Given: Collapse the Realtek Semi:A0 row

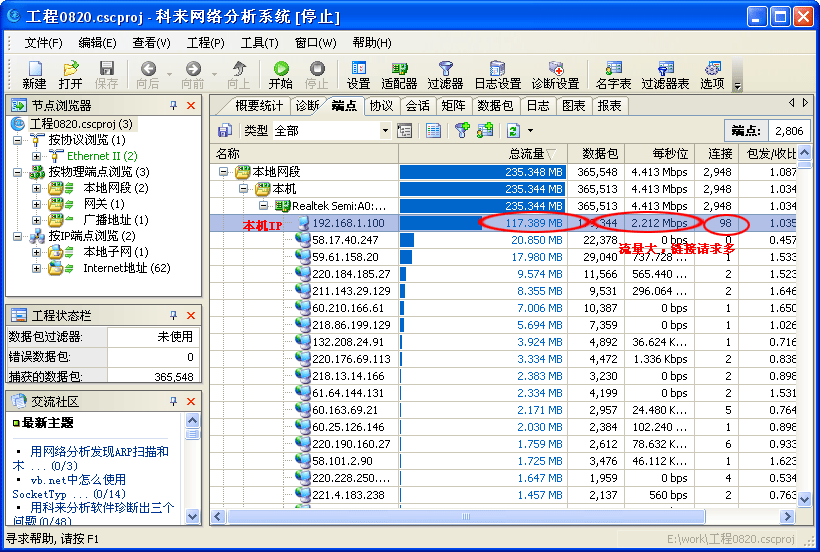Looking at the screenshot, I should pyautogui.click(x=263, y=205).
